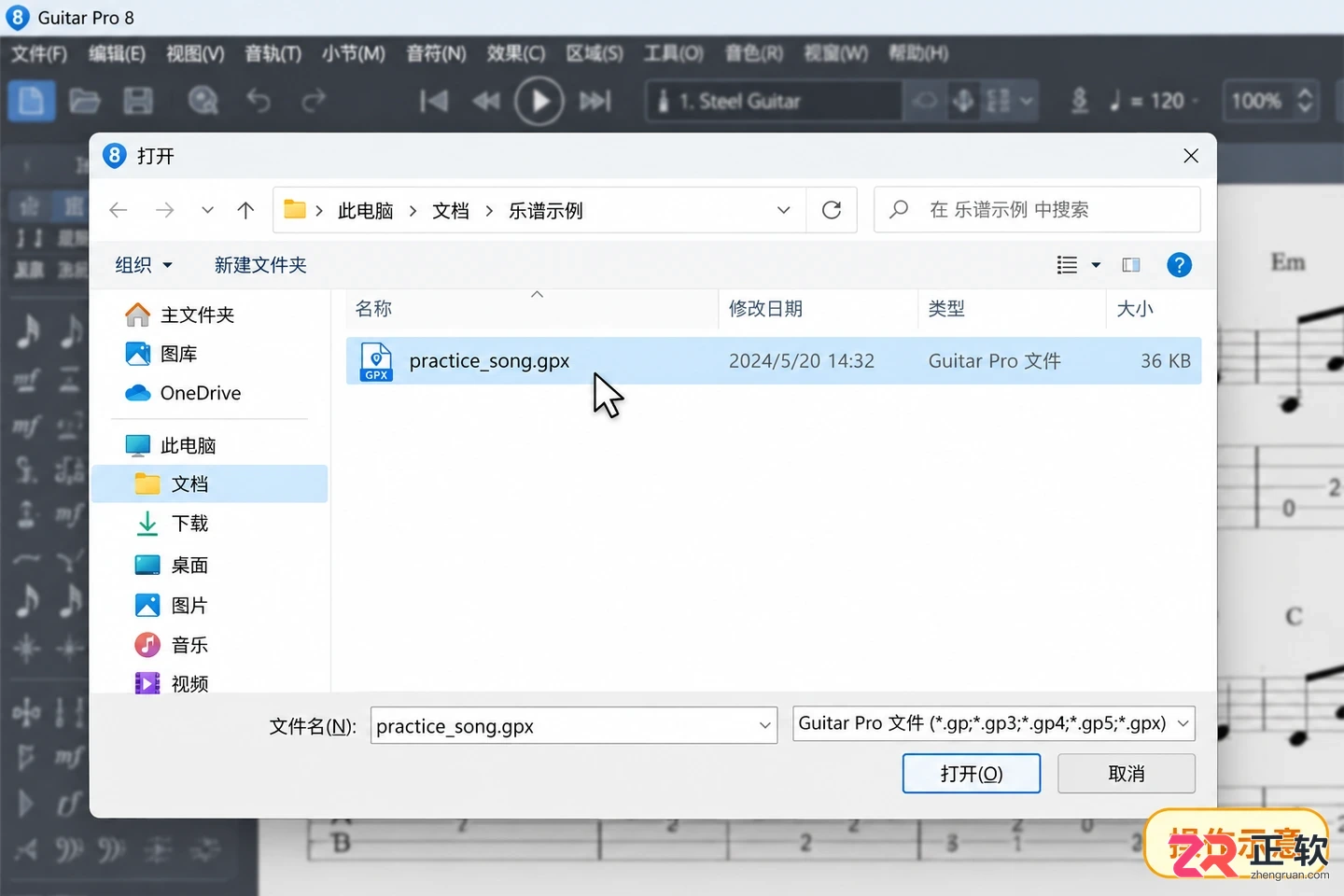
Task: Click 新建文件夹 button
Action: pyautogui.click(x=260, y=265)
